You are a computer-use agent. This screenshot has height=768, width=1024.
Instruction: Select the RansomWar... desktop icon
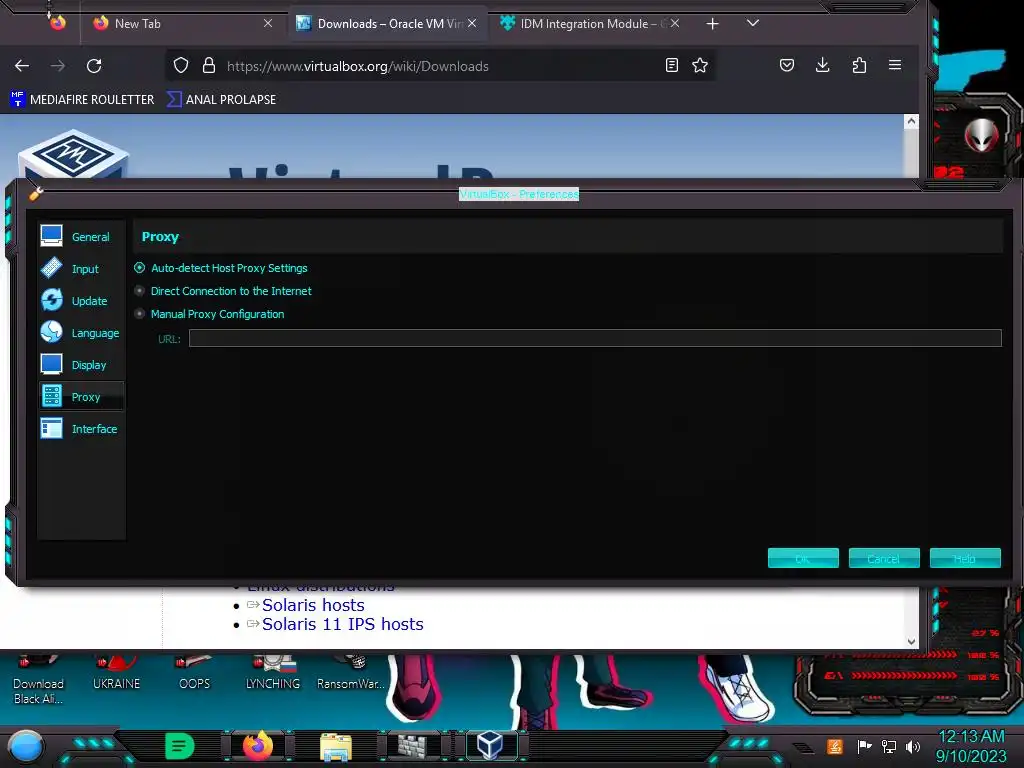pyautogui.click(x=351, y=675)
